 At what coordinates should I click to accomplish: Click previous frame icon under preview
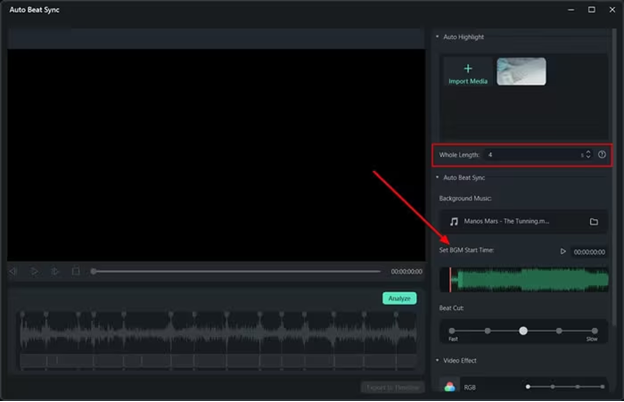(x=13, y=271)
